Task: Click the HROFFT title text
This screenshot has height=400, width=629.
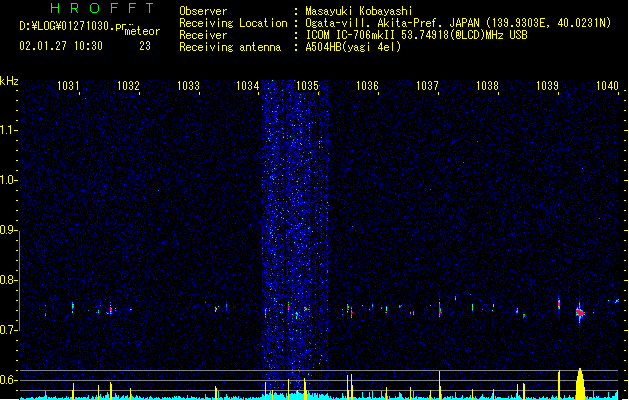Action: [102, 8]
